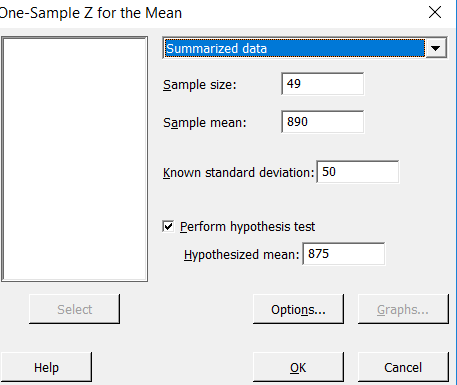Click the 'Known standard deviation:' label
Screen dimensions: 457x385
click(x=239, y=173)
